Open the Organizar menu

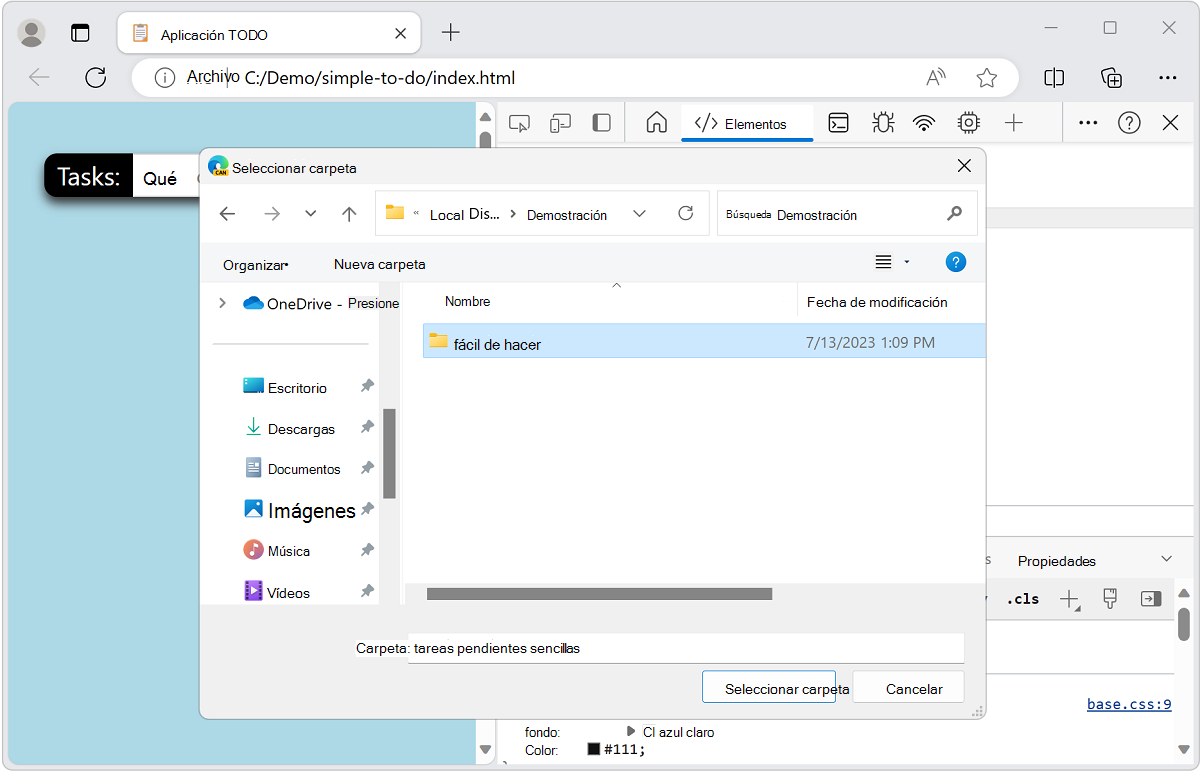pyautogui.click(x=256, y=265)
